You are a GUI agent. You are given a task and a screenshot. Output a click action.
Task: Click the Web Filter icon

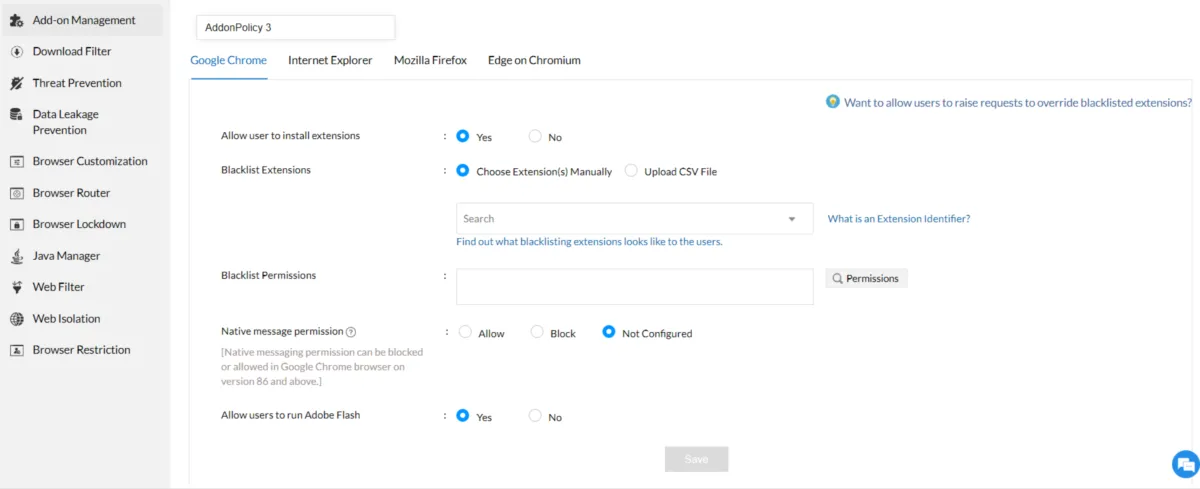tap(16, 287)
